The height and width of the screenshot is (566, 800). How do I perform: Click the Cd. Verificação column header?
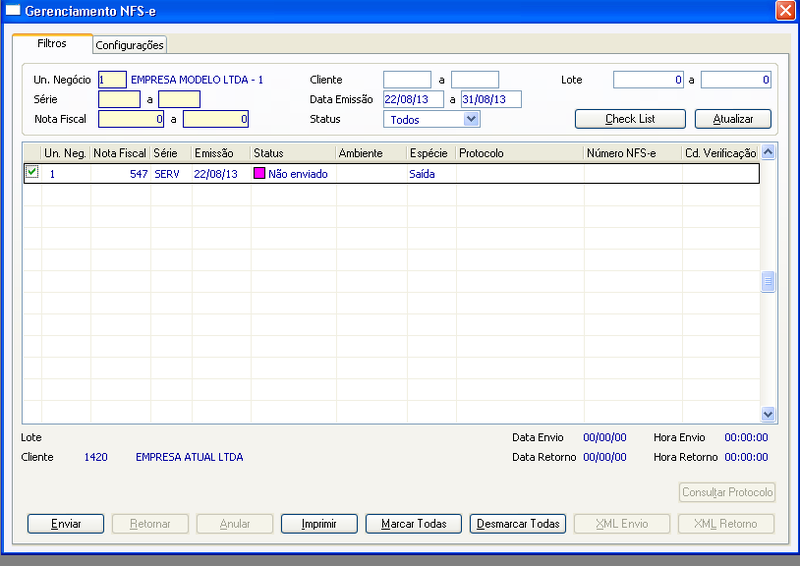(x=720, y=153)
